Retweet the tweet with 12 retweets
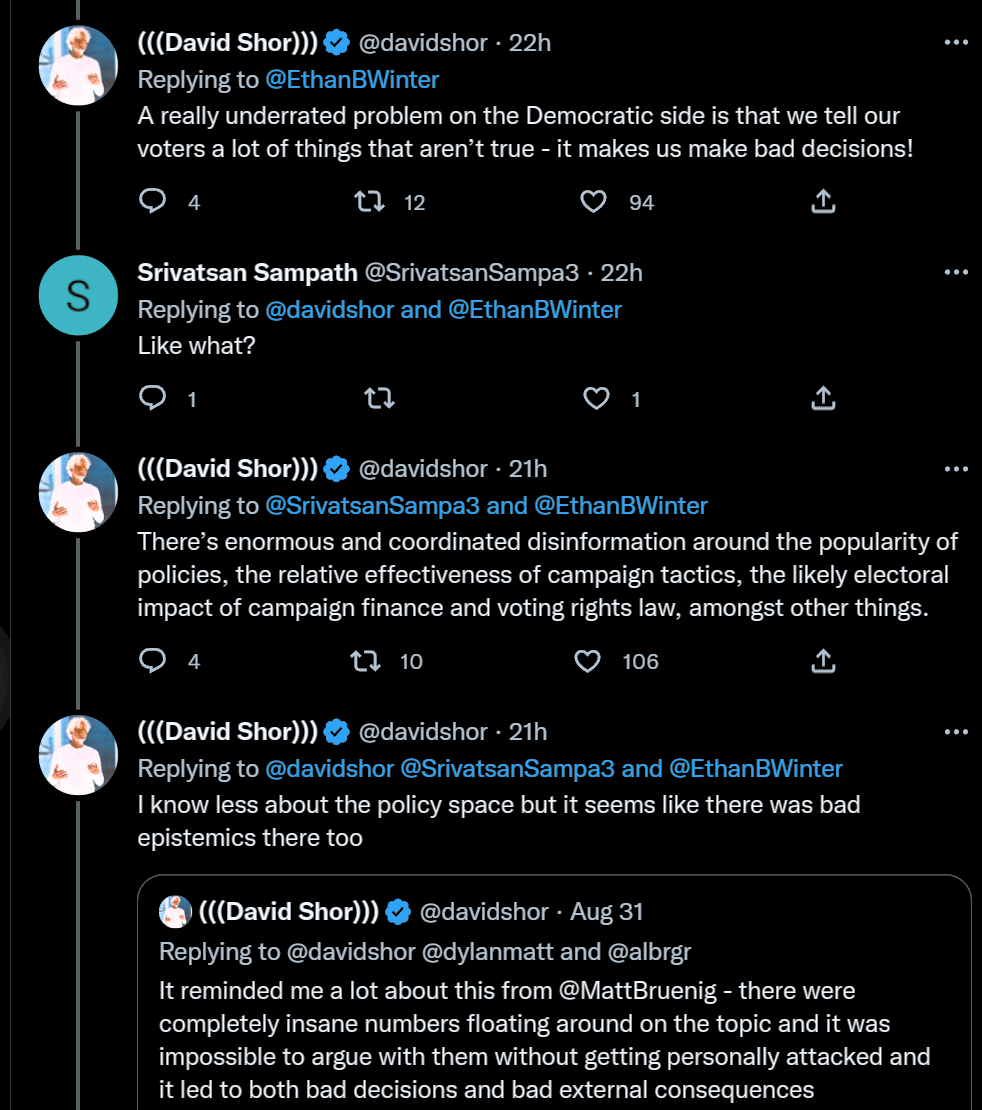The height and width of the screenshot is (1110, 982). click(x=371, y=202)
